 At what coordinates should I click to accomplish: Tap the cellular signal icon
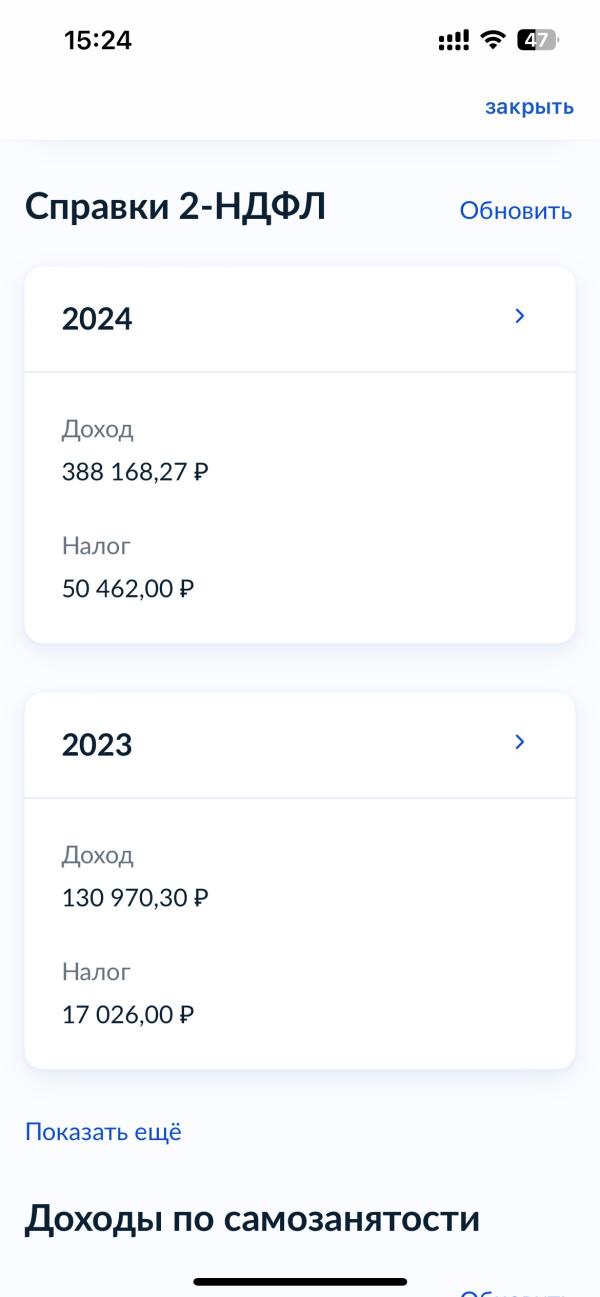pos(453,41)
